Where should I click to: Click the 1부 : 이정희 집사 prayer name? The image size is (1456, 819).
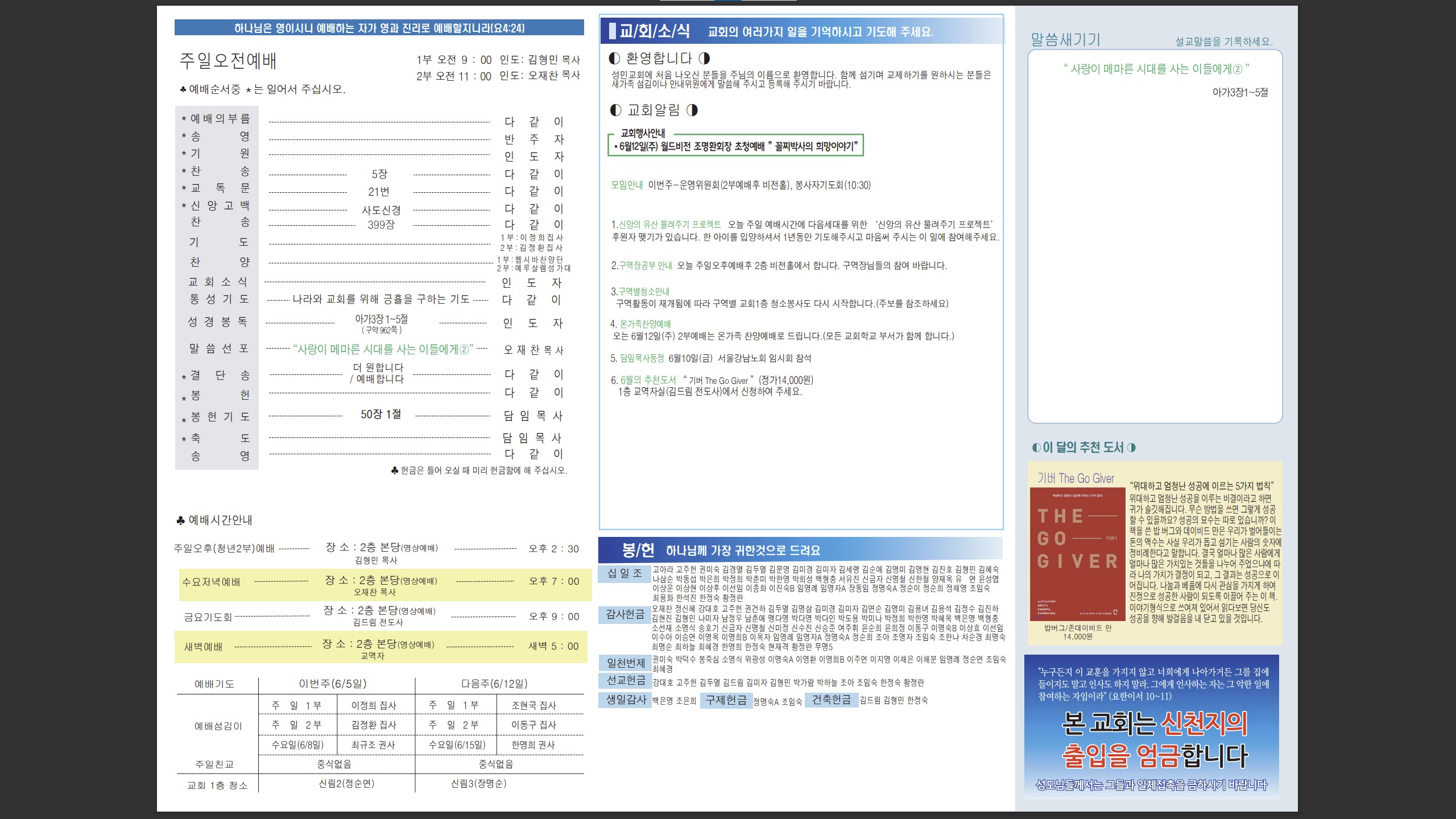tap(531, 238)
